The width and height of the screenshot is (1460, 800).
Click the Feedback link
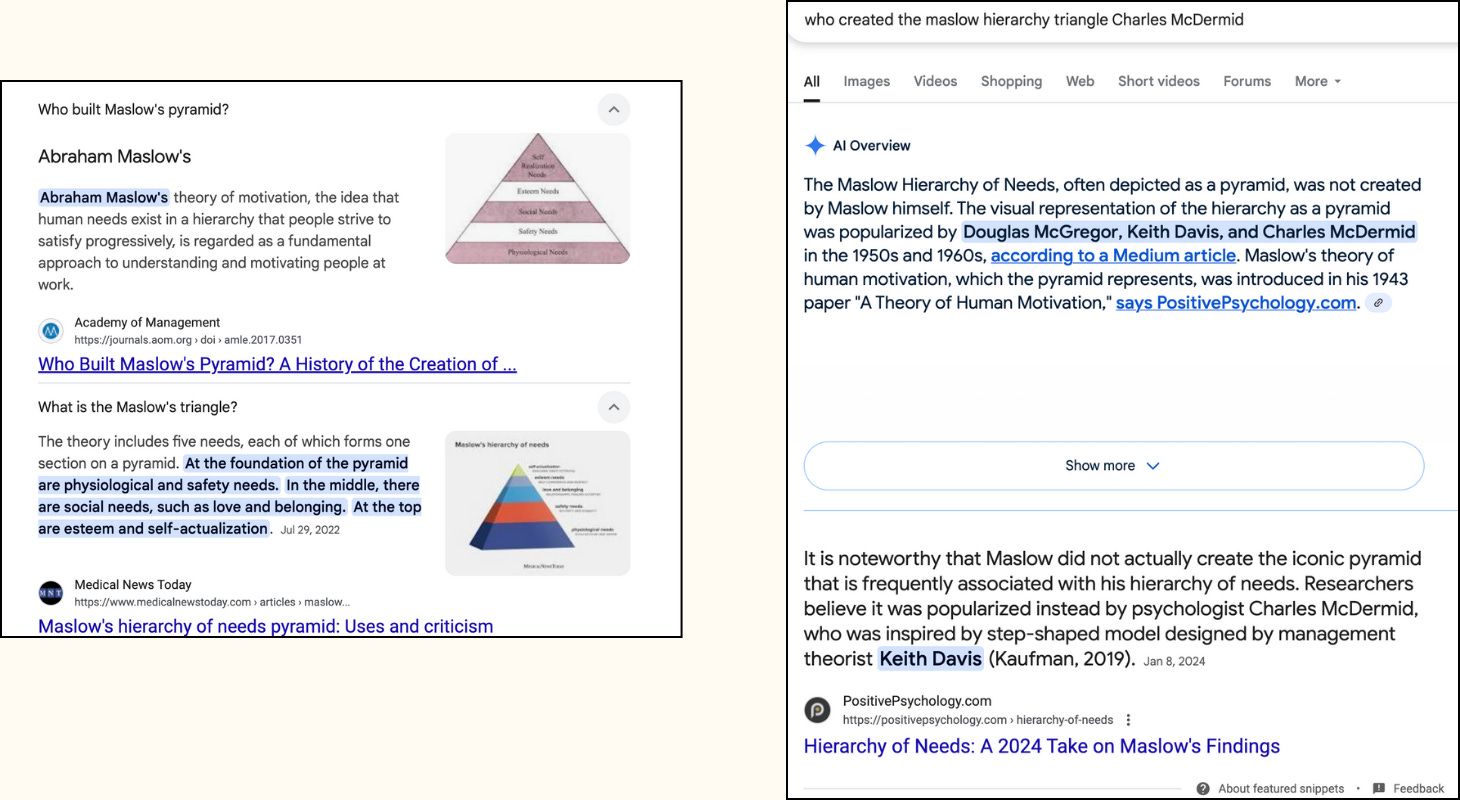[x=1418, y=788]
